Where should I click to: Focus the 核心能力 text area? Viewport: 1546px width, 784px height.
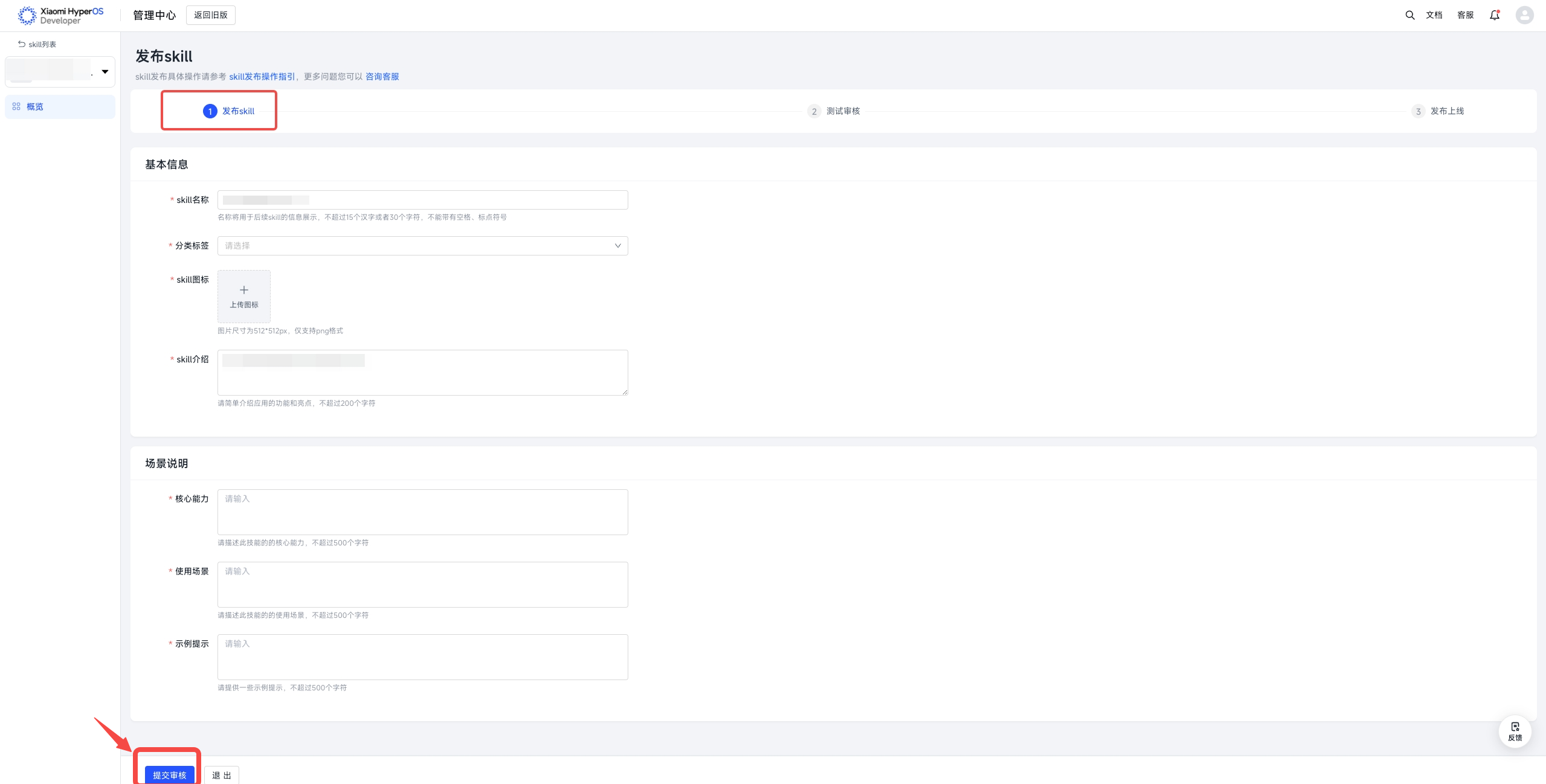(x=422, y=512)
